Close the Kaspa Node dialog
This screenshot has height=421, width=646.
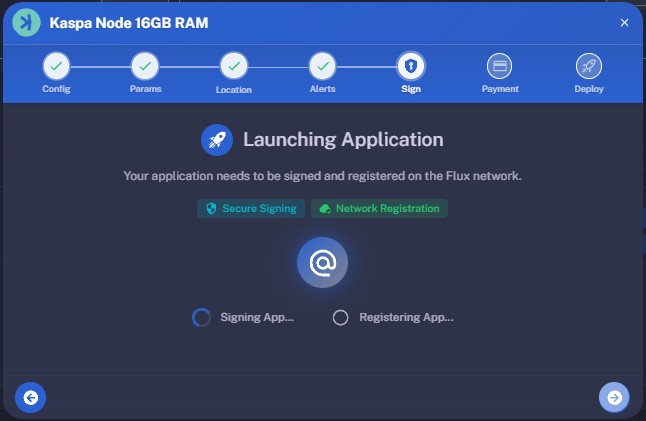[x=624, y=22]
